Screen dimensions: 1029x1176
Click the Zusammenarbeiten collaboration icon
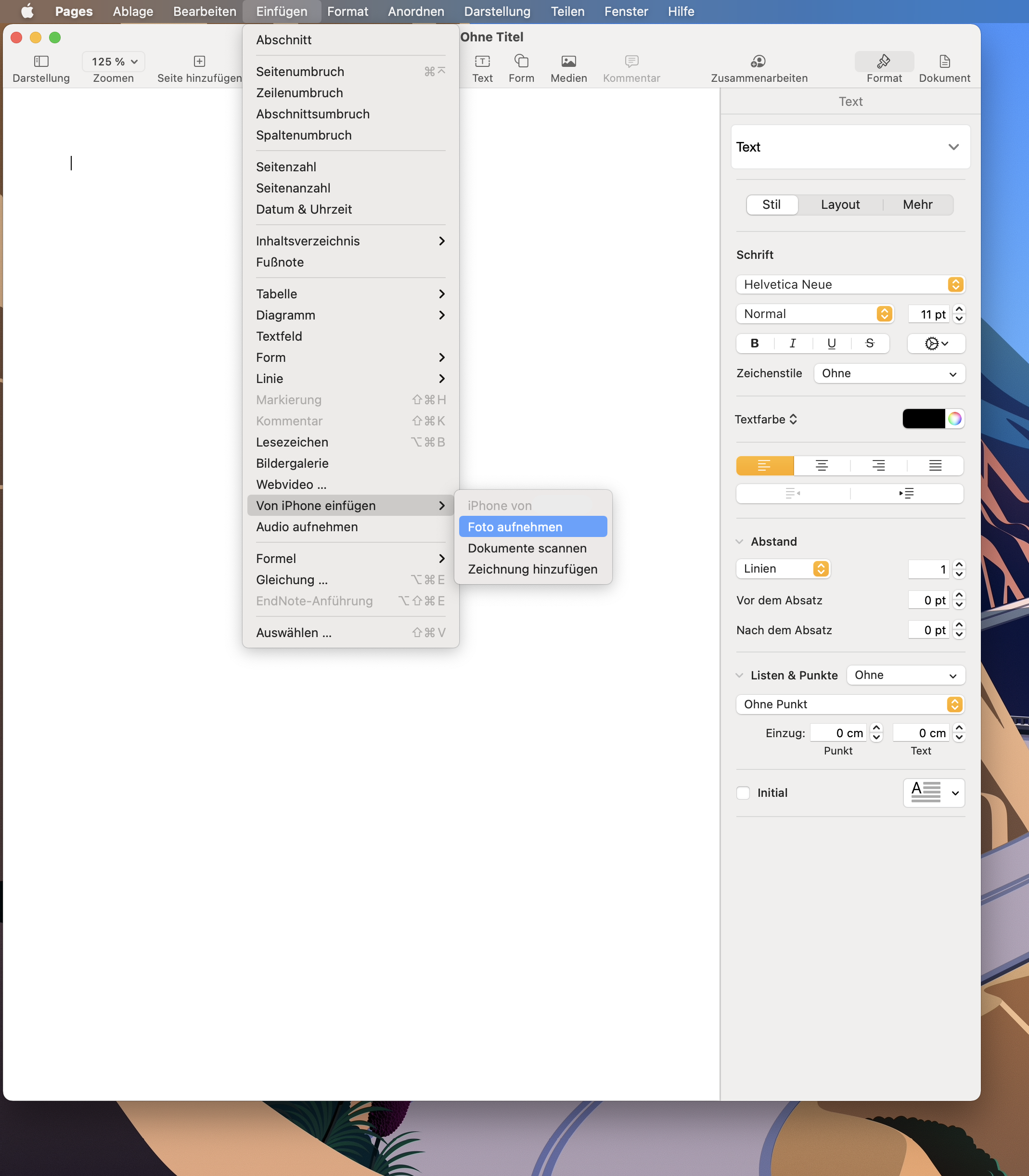(x=758, y=61)
